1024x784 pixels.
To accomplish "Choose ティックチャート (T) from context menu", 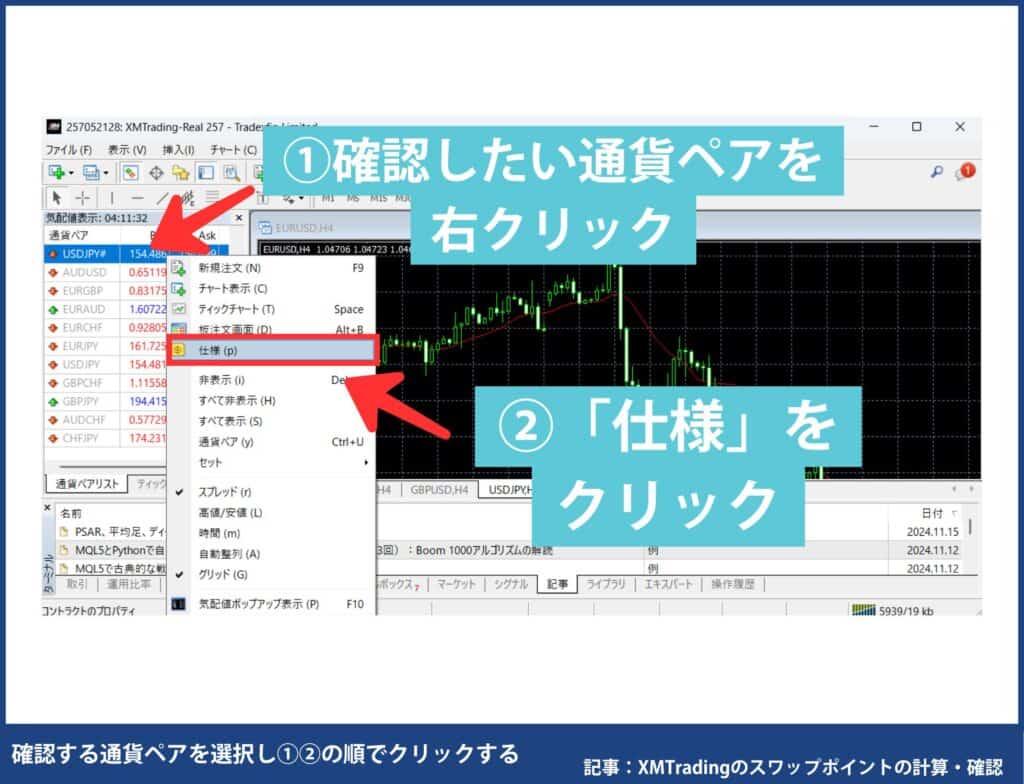I will (271, 309).
